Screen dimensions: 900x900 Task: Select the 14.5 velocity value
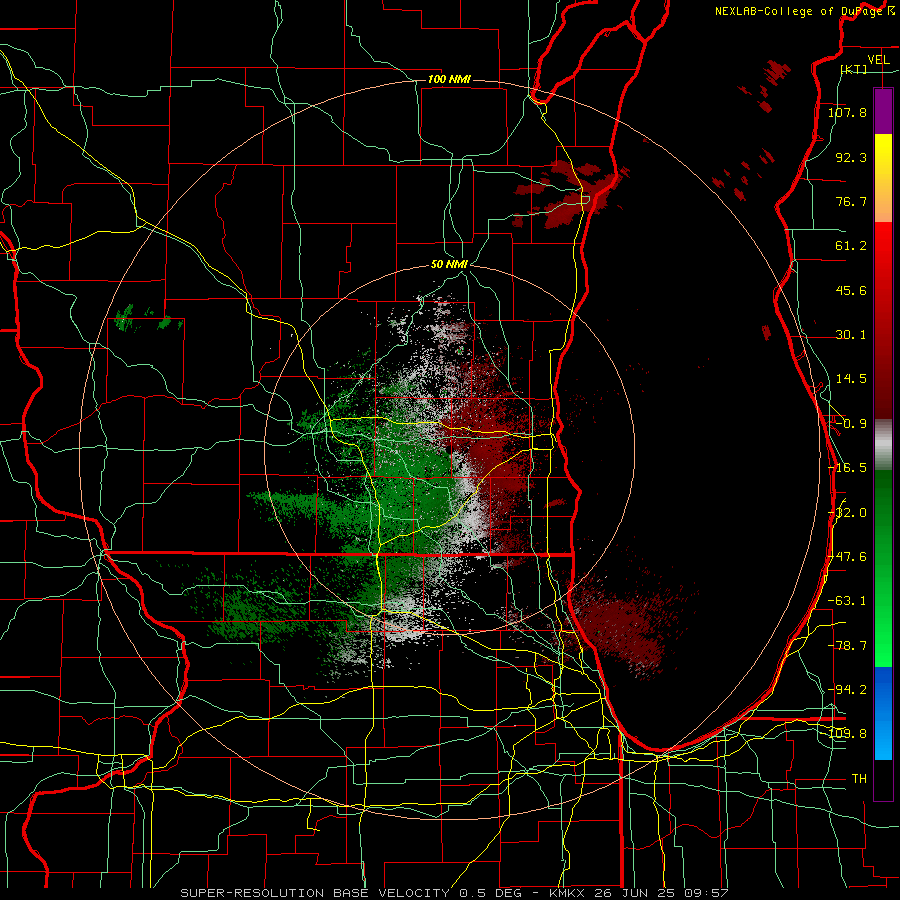851,379
